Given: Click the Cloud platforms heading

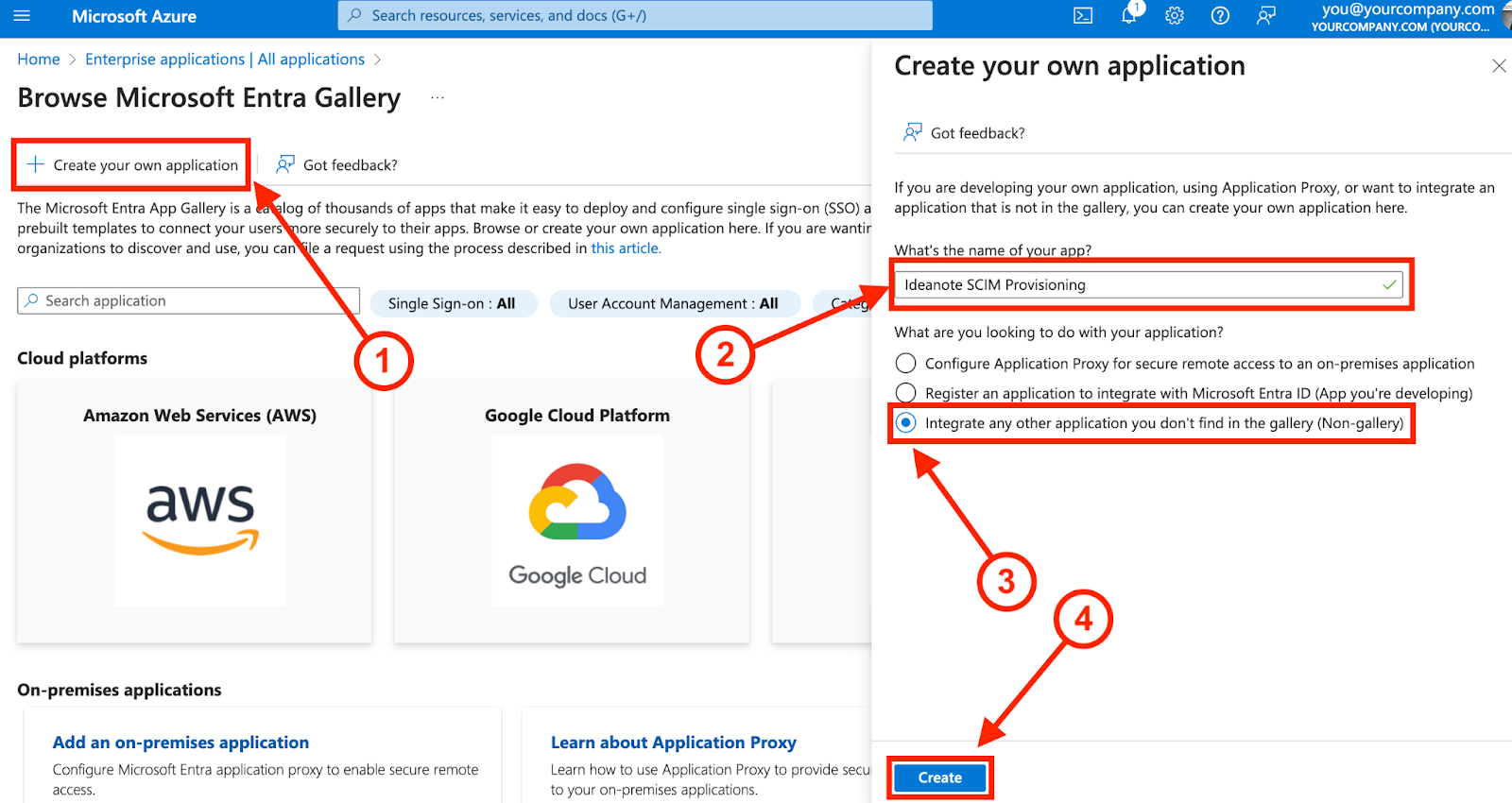Looking at the screenshot, I should (82, 358).
